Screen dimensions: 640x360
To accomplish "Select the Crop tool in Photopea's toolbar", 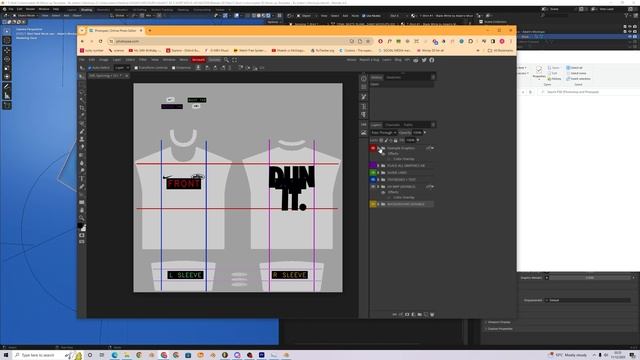I will tap(82, 108).
